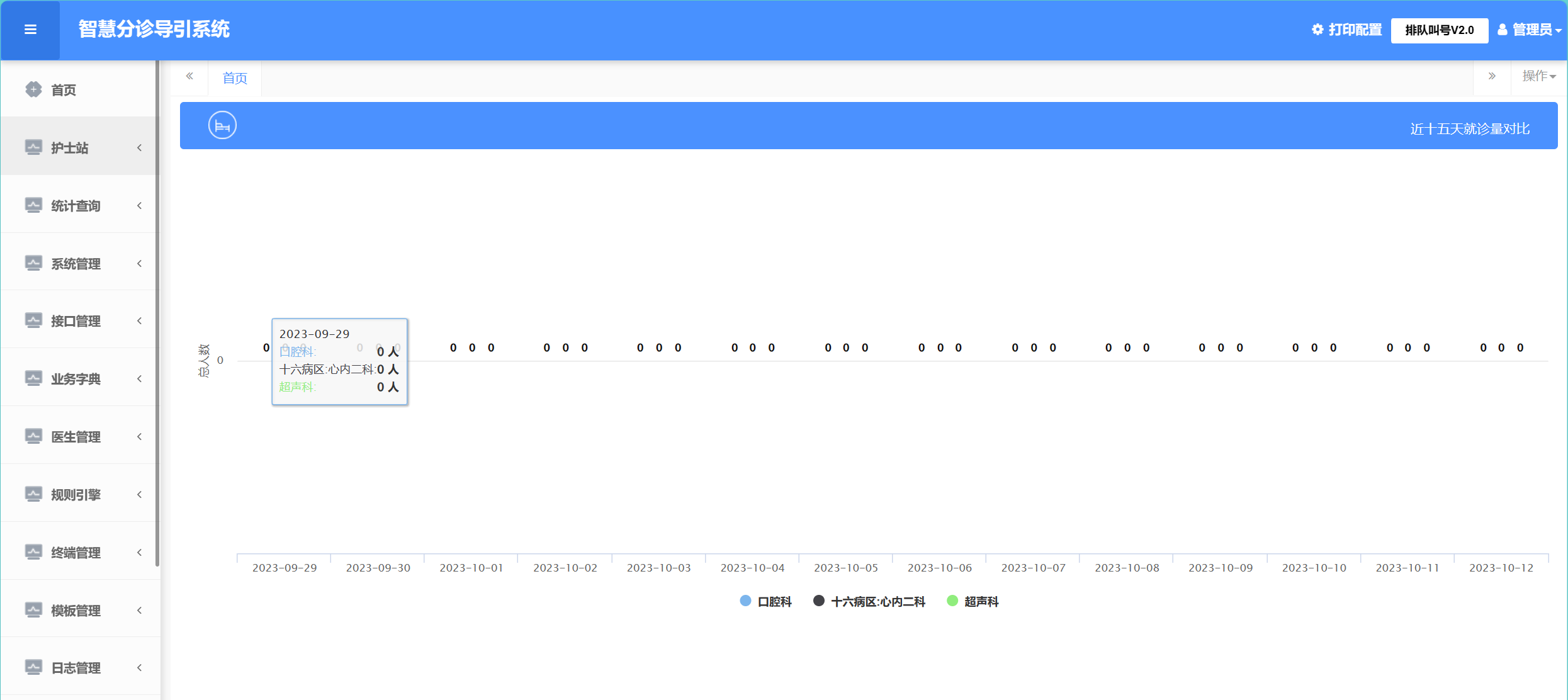The width and height of the screenshot is (1568, 700).
Task: Click the 日志管理 monitor icon
Action: tap(33, 667)
